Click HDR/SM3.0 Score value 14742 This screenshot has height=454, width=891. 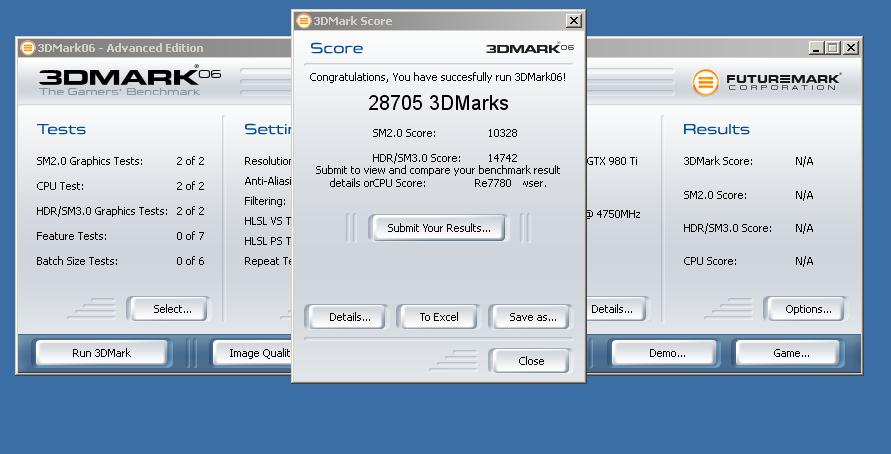click(x=502, y=158)
